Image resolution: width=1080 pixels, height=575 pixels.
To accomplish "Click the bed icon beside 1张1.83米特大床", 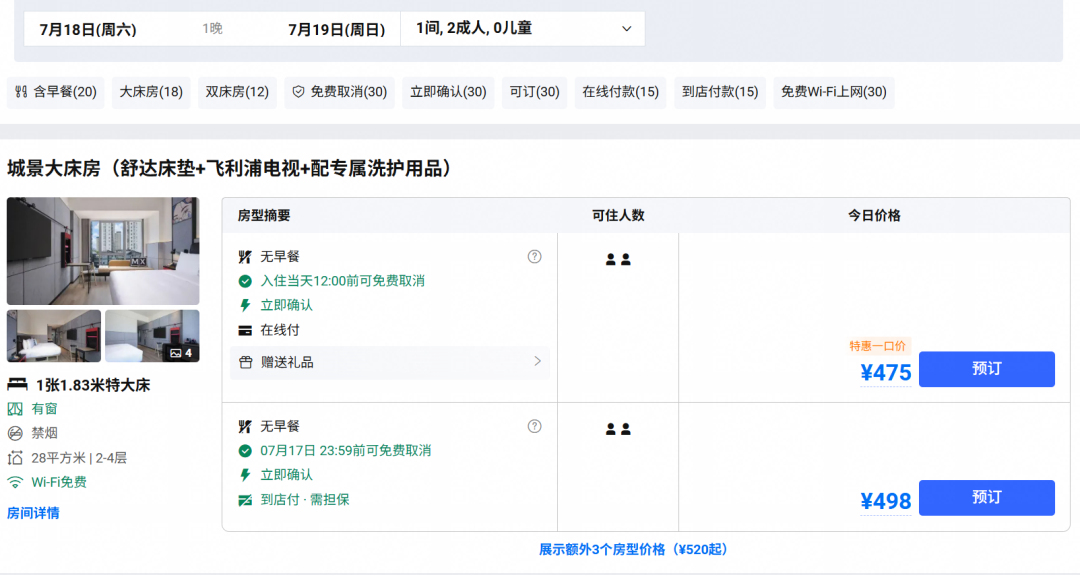I will tap(17, 384).
